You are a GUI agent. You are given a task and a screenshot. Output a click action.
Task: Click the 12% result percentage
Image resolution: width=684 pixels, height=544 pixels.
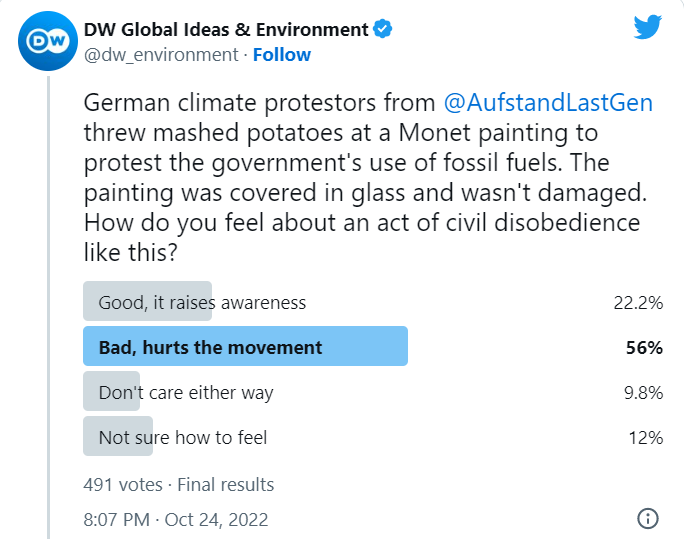646,437
